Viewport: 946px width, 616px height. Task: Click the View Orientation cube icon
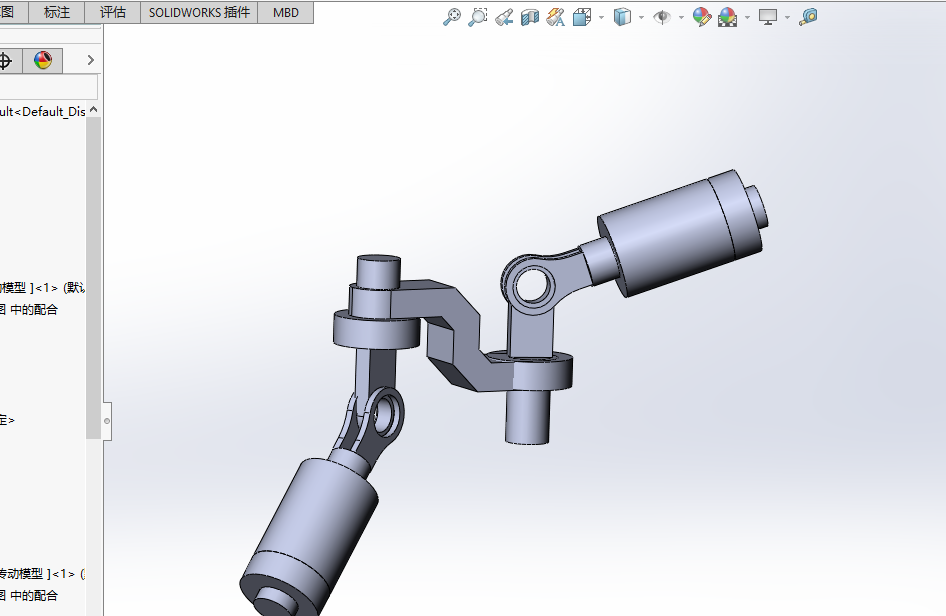(582, 17)
